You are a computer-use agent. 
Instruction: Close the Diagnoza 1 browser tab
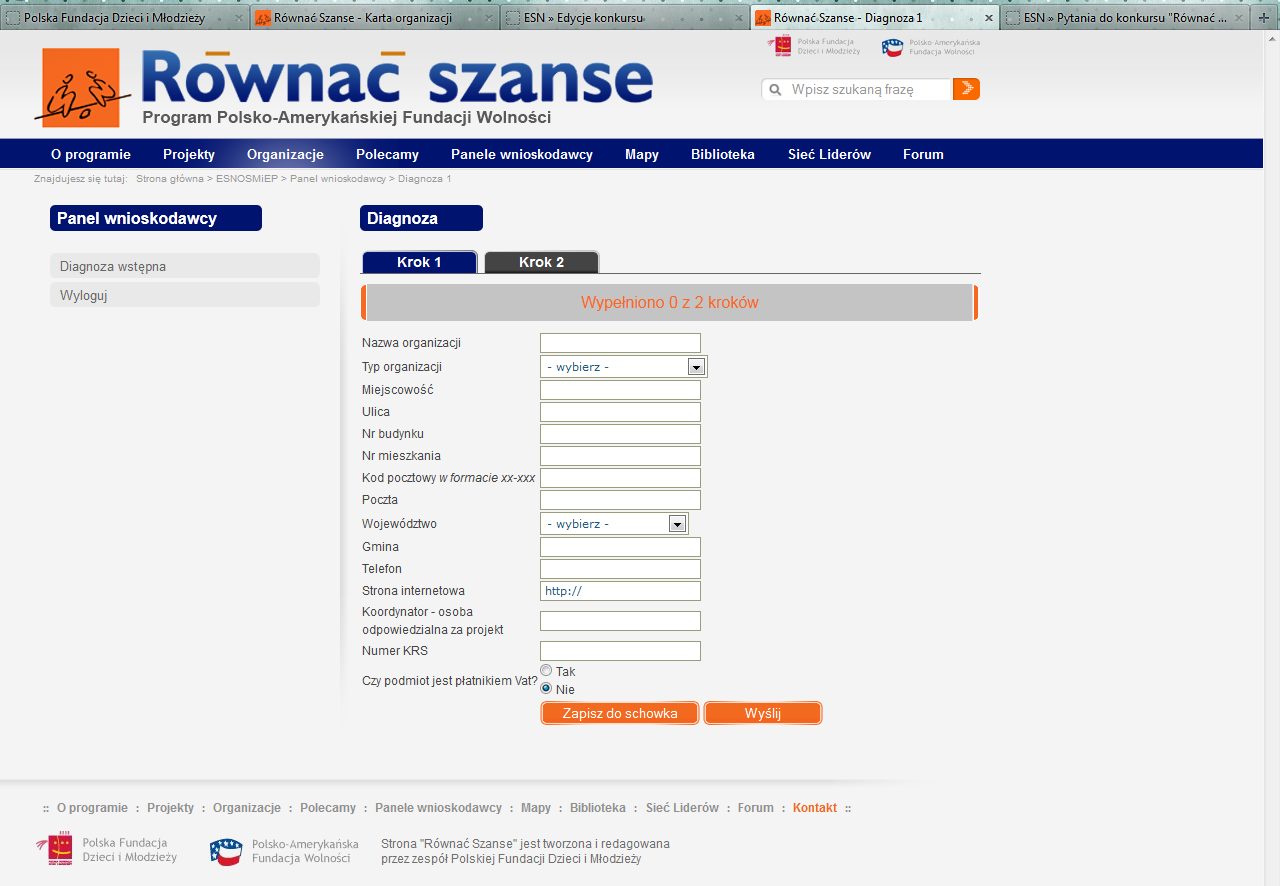[989, 18]
